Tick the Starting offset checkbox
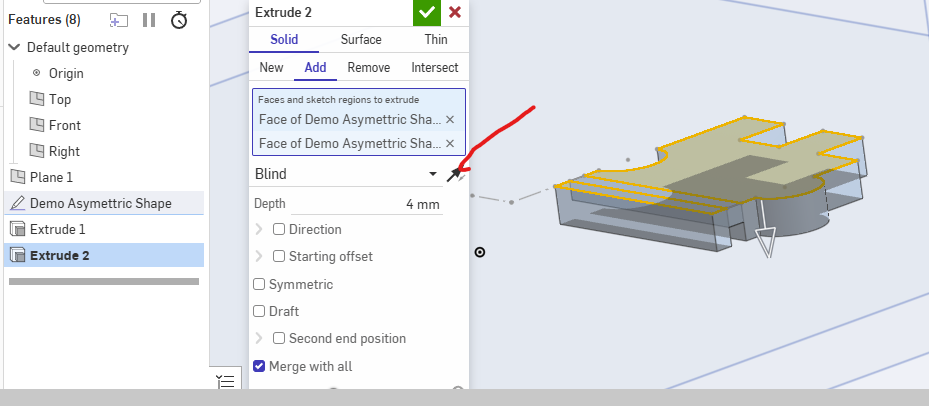The width and height of the screenshot is (929, 406). (279, 257)
